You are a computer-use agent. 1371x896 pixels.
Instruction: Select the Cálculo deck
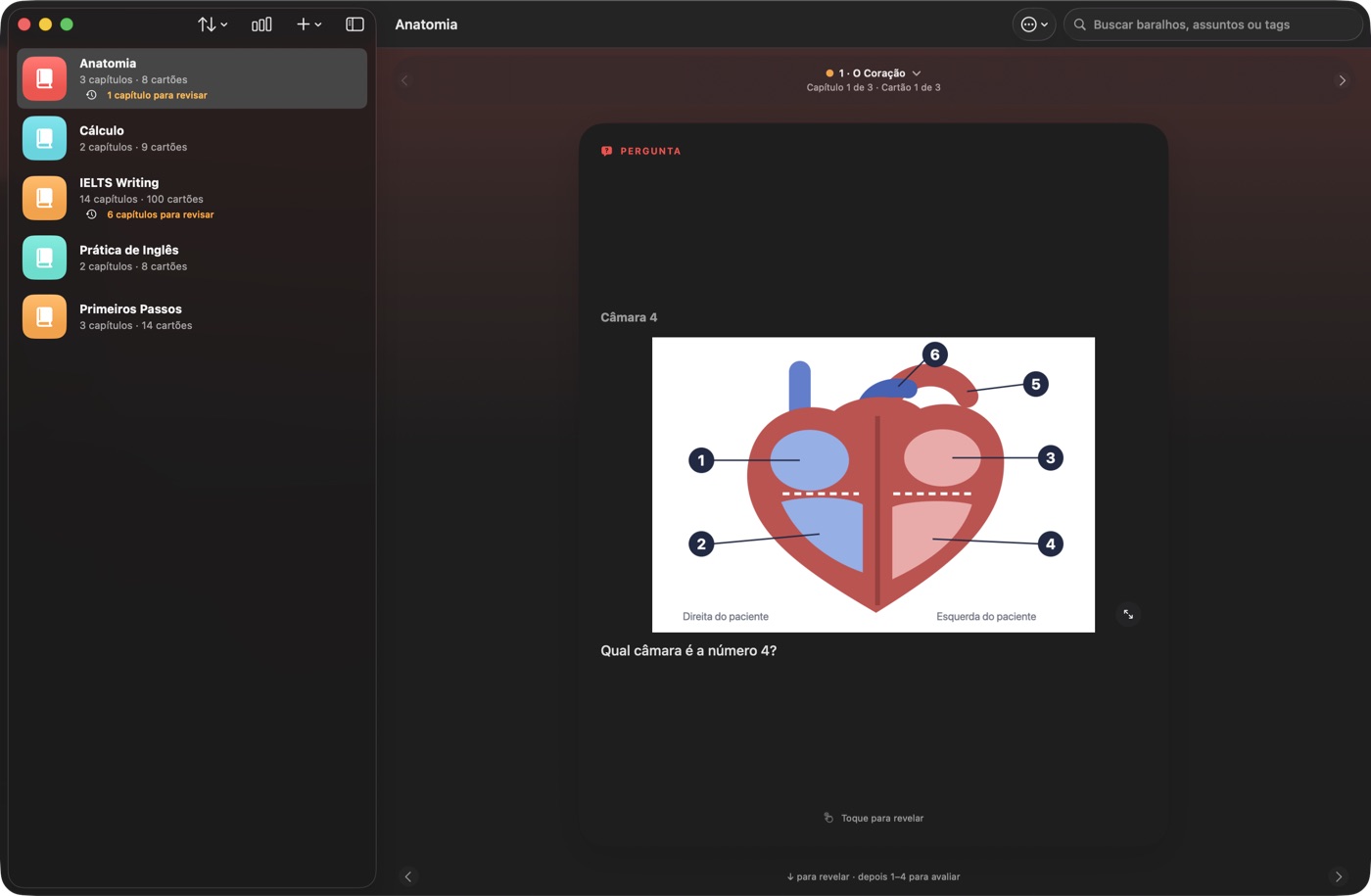pos(192,138)
